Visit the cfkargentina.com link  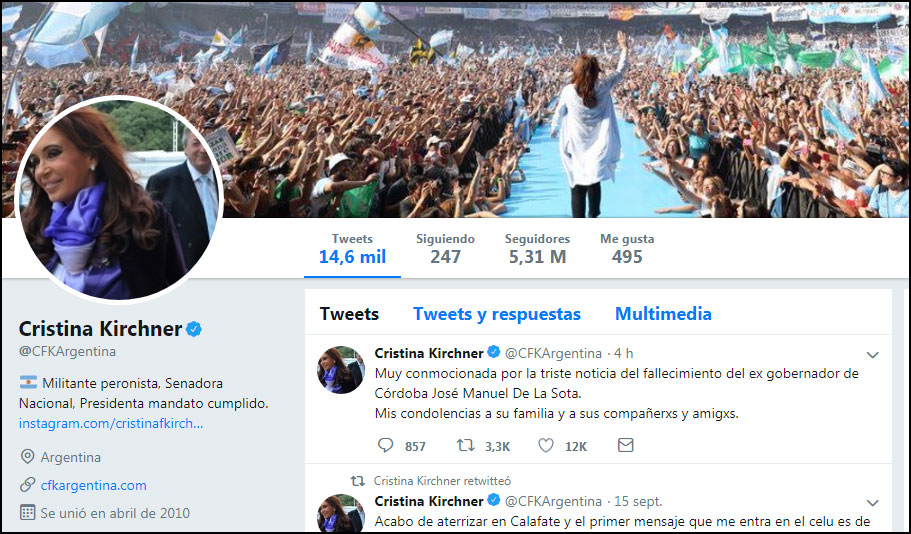pyautogui.click(x=94, y=485)
